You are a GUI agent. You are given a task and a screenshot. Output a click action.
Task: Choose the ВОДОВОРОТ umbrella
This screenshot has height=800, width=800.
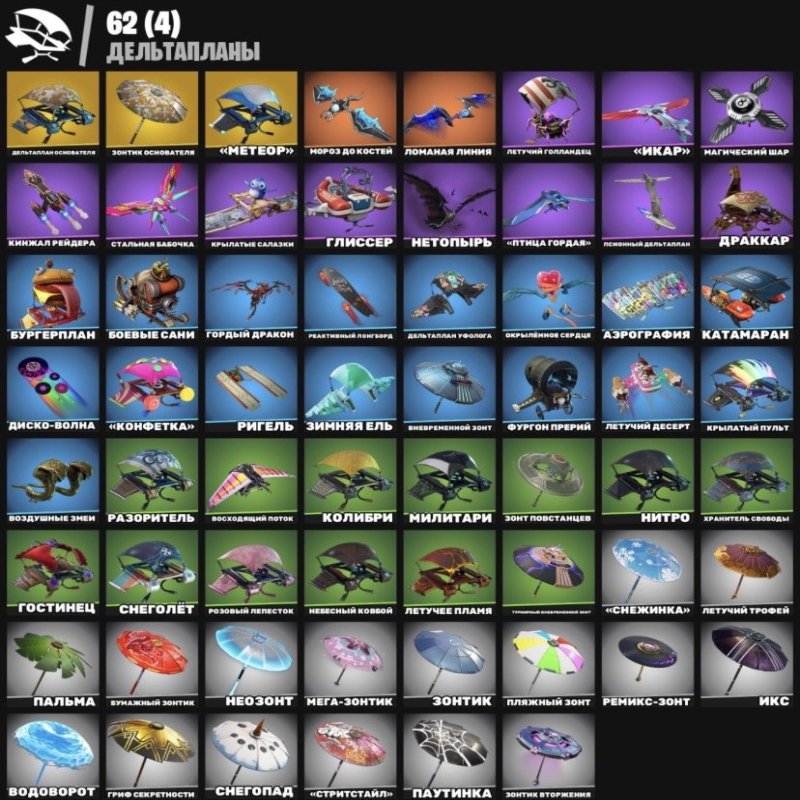pos(53,756)
